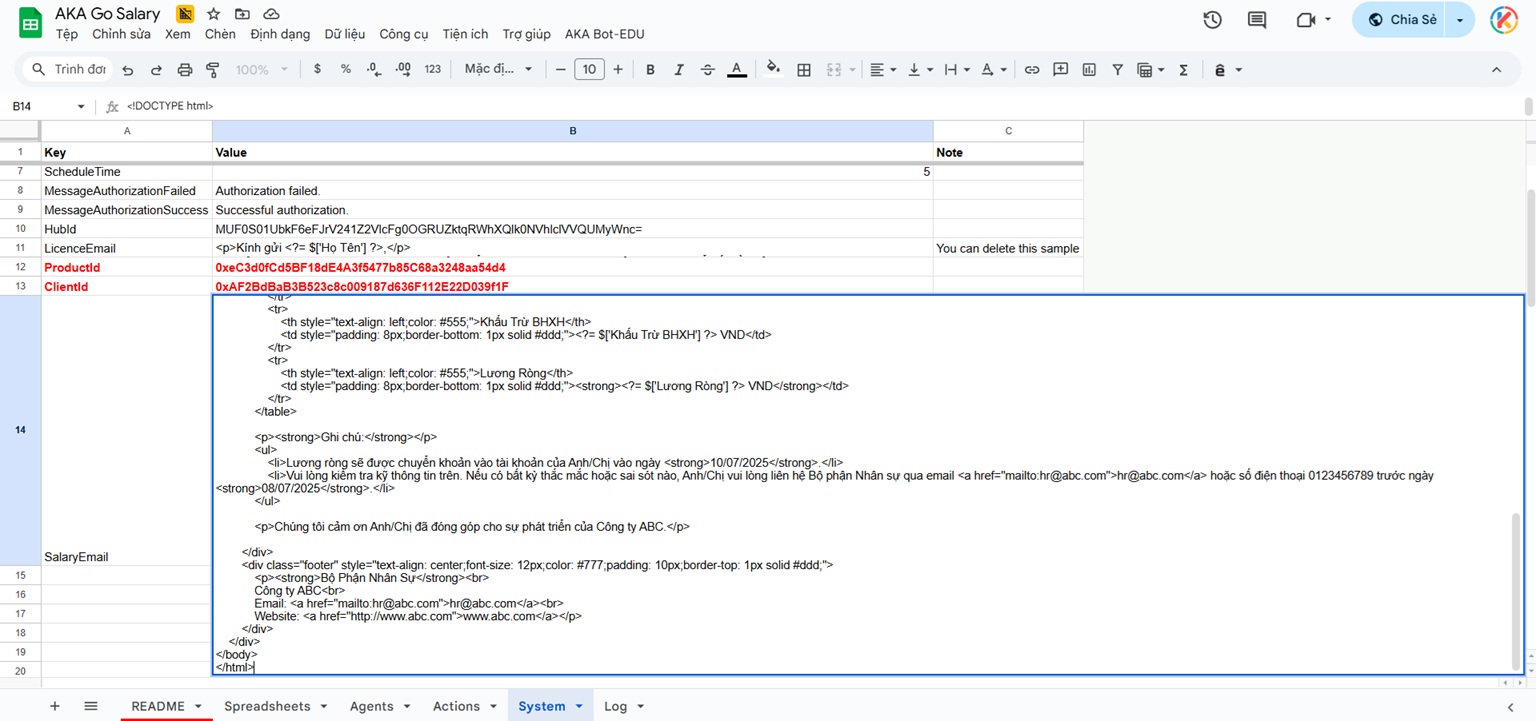The width and height of the screenshot is (1536, 721).
Task: Click the Chia sẻ share button
Action: pos(1402,20)
